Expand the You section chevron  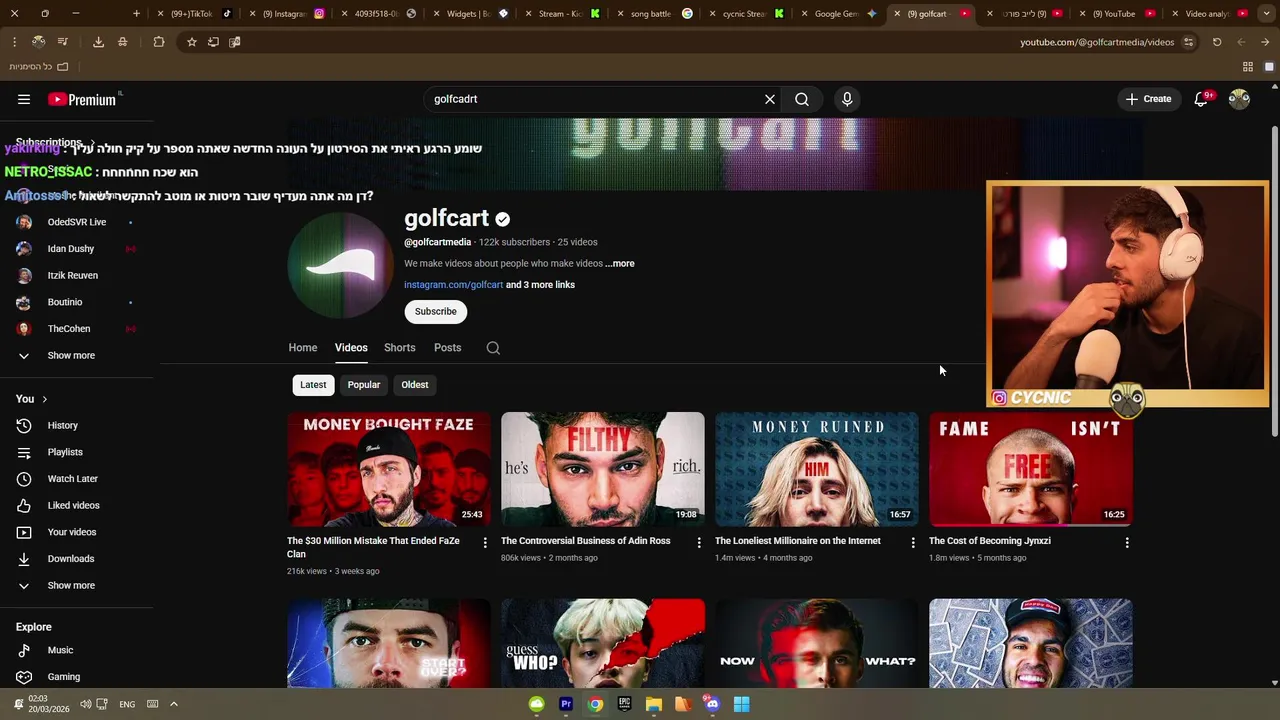[x=44, y=399]
